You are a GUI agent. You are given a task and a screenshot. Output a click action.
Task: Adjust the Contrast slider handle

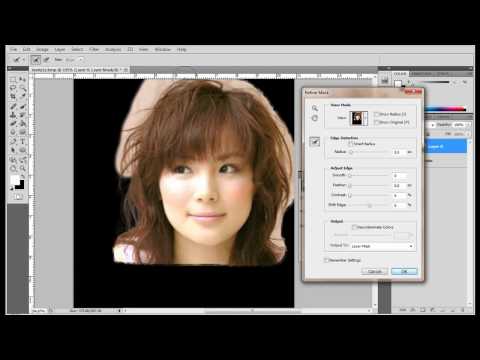(350, 195)
